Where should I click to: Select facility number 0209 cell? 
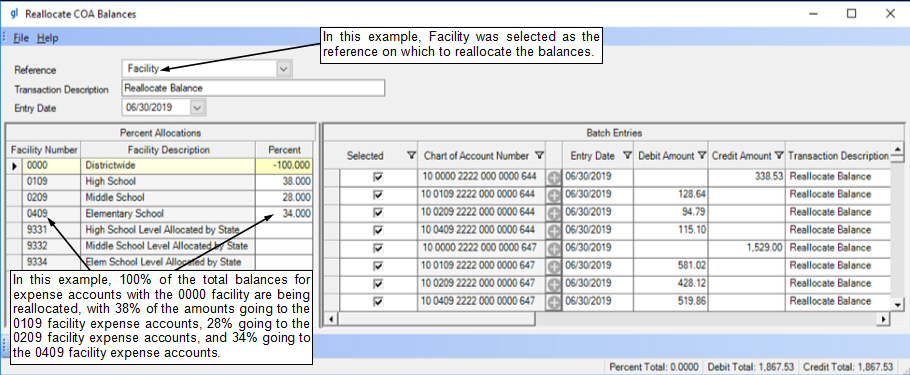[x=52, y=198]
